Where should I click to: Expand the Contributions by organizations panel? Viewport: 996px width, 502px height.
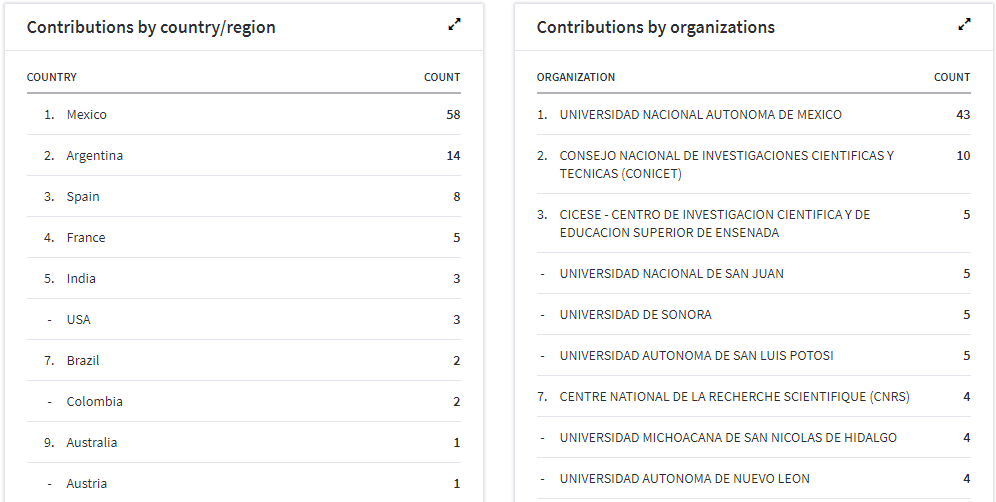pos(964,25)
